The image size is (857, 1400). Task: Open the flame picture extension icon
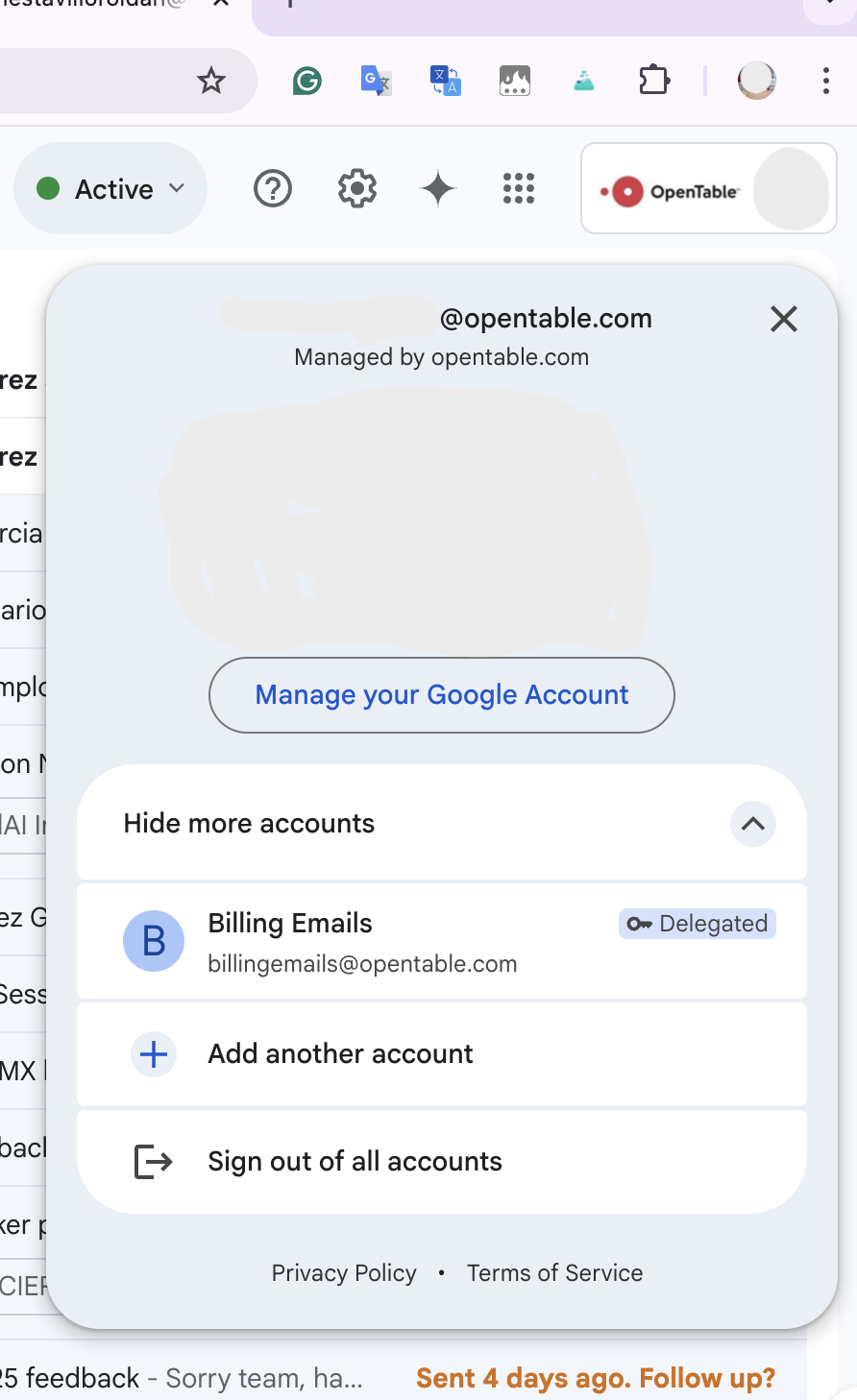[515, 81]
